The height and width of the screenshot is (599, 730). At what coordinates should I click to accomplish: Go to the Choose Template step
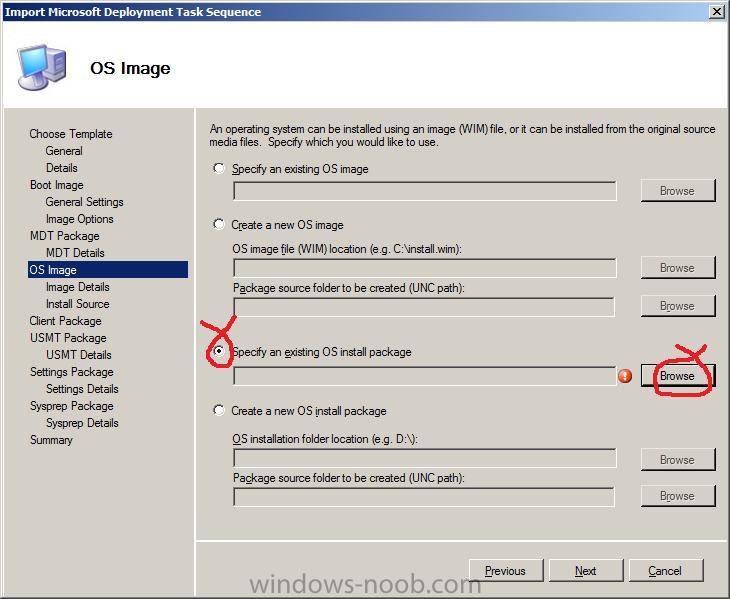click(71, 134)
